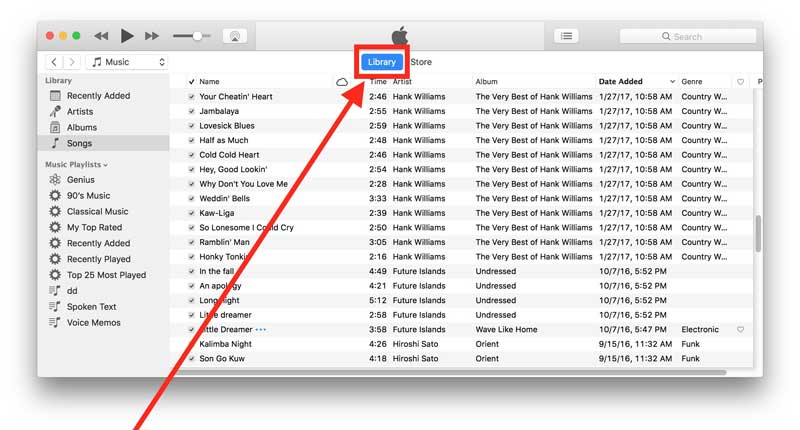Uncheck the Half as Much checkbox
The image size is (800, 430).
point(191,140)
